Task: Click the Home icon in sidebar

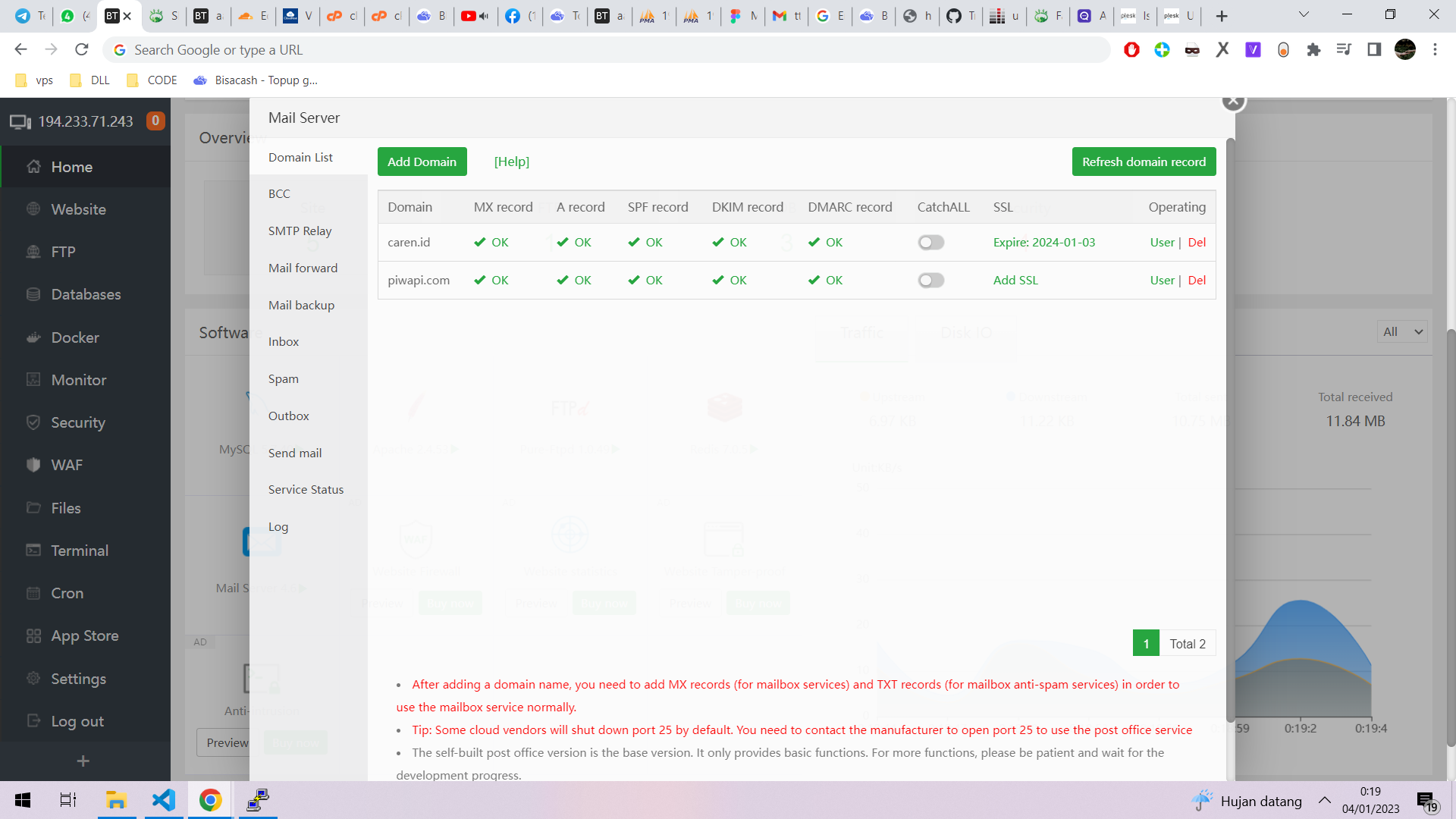Action: point(33,167)
